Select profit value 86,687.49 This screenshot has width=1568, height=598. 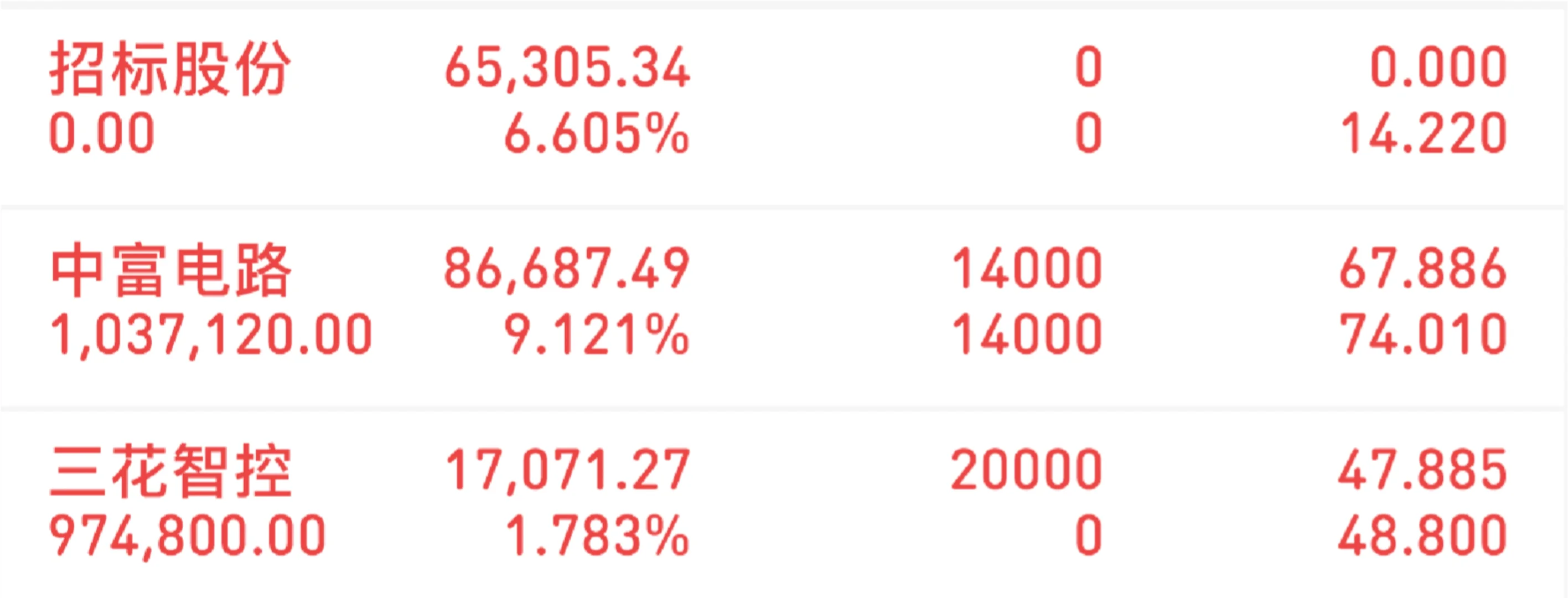coord(567,269)
